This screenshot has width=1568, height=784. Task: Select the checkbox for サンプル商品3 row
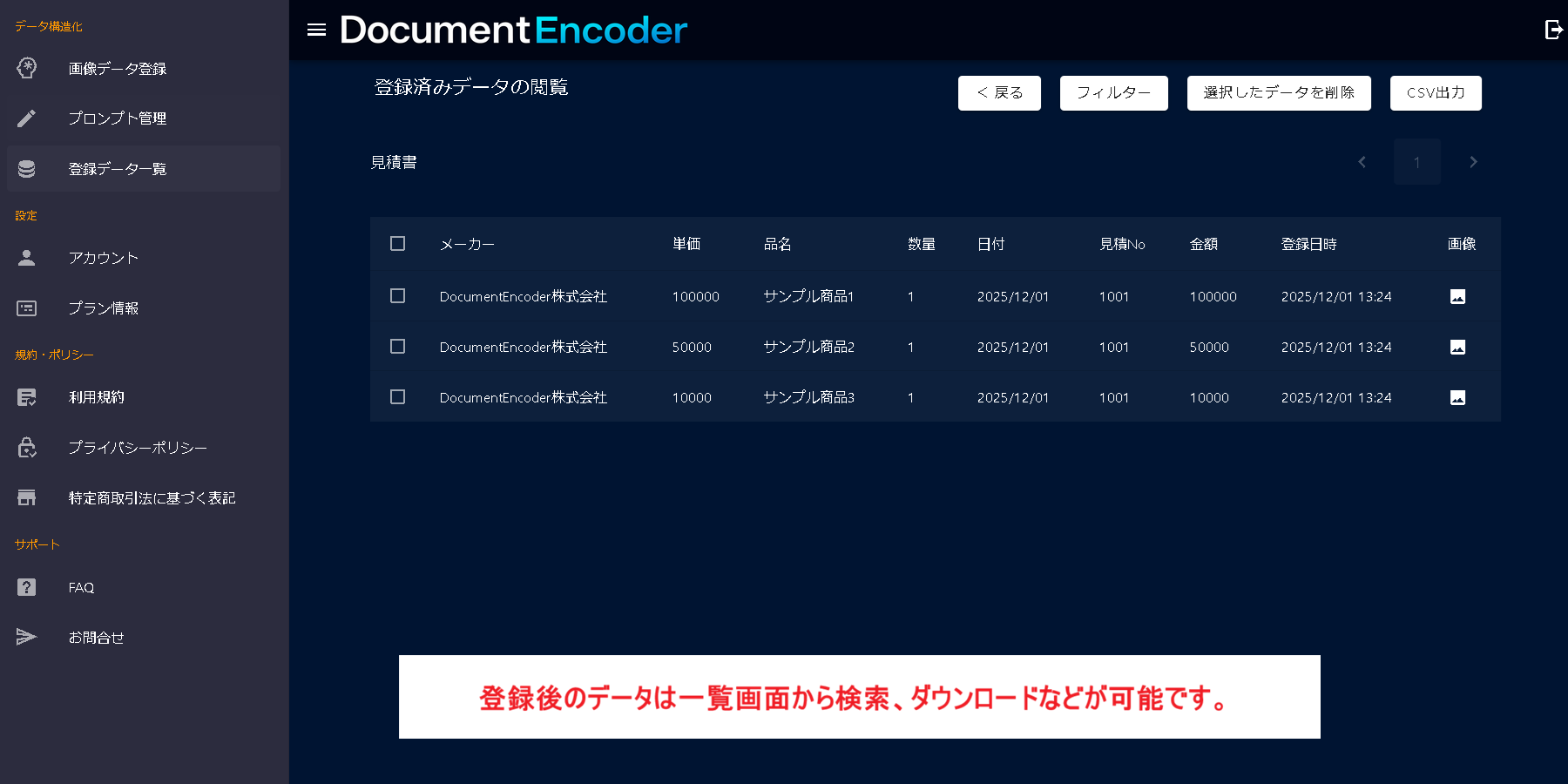pos(397,397)
